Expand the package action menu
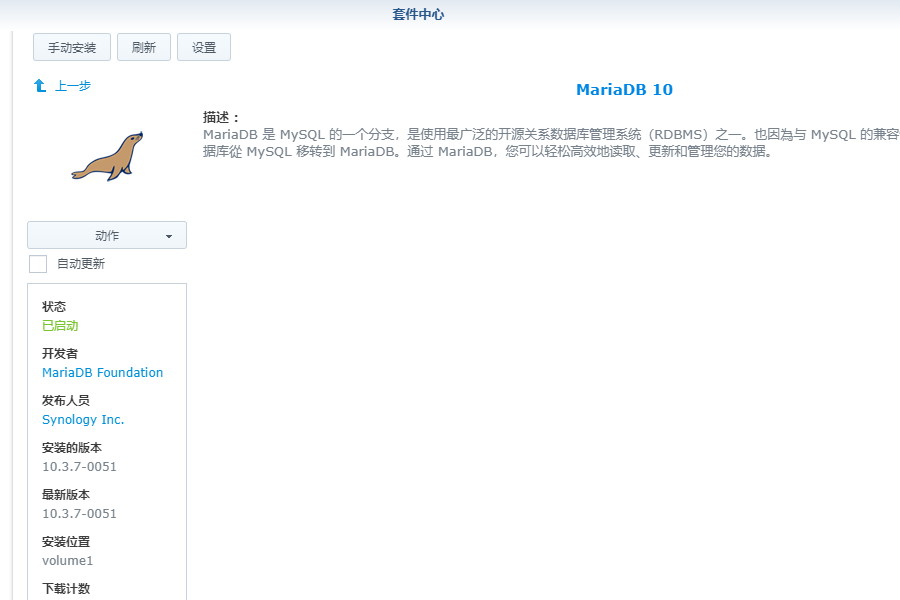This screenshot has height=600, width=900. point(106,234)
